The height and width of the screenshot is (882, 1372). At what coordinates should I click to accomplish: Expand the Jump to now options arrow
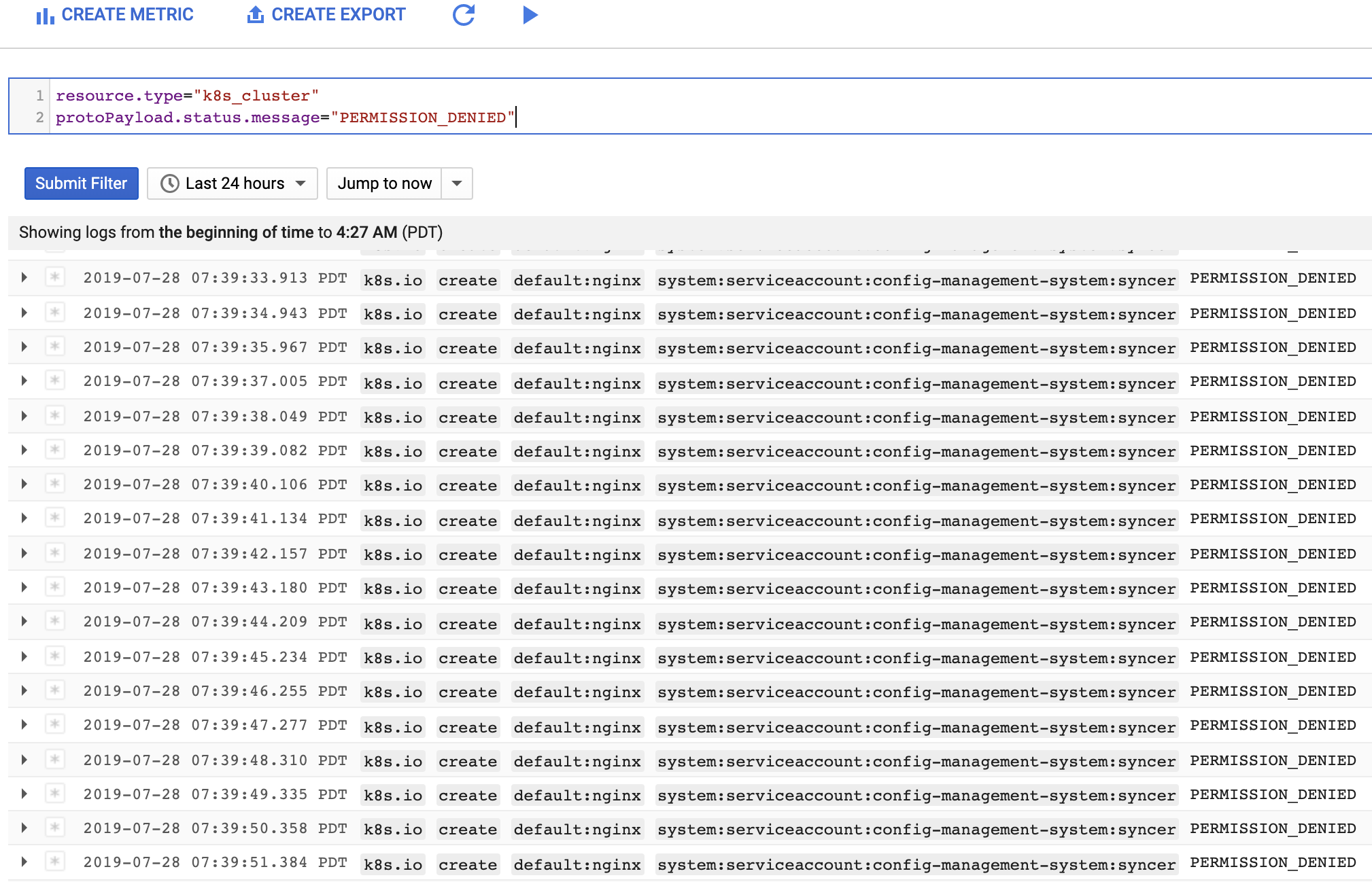click(x=456, y=183)
